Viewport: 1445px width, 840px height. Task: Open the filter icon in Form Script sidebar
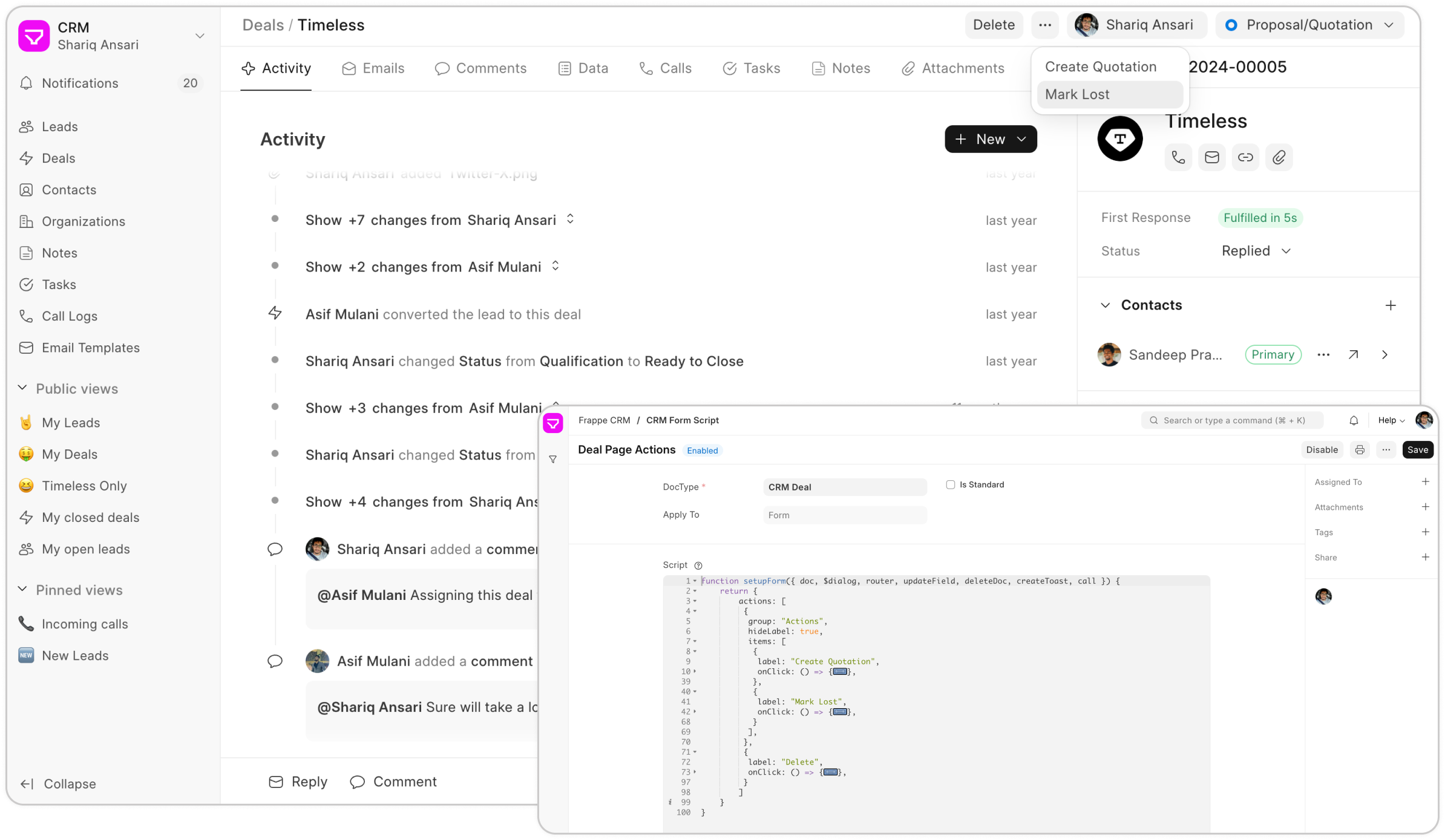click(553, 460)
